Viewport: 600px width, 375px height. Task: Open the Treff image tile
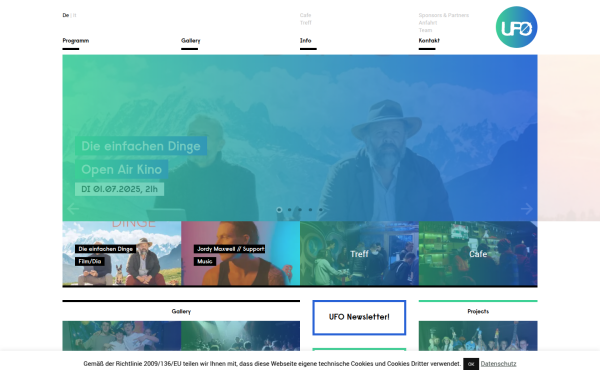point(359,253)
